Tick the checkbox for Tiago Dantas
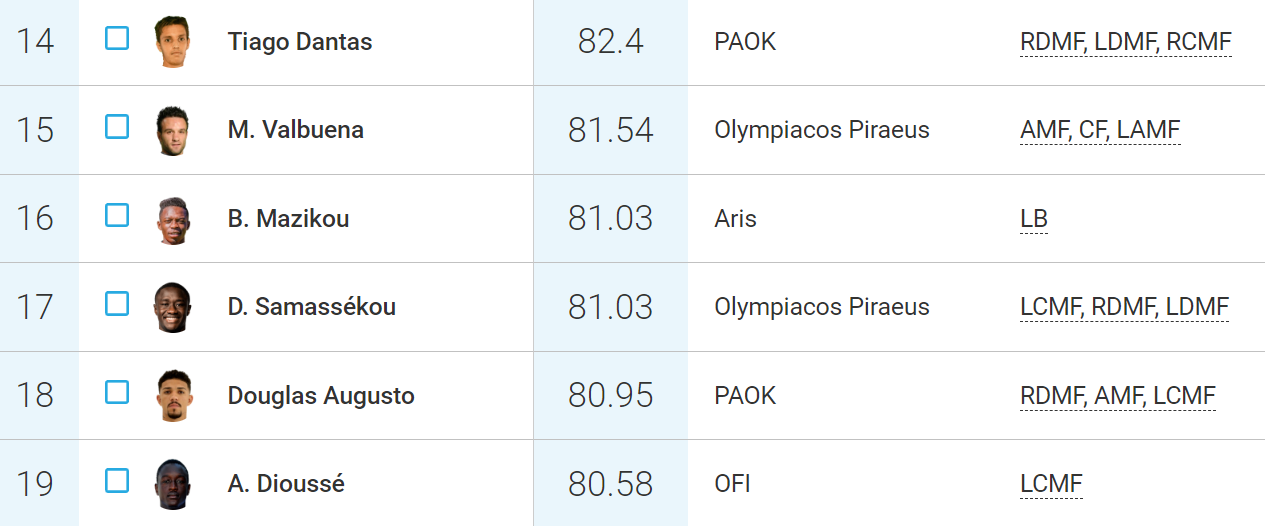This screenshot has width=1265, height=526. click(117, 39)
